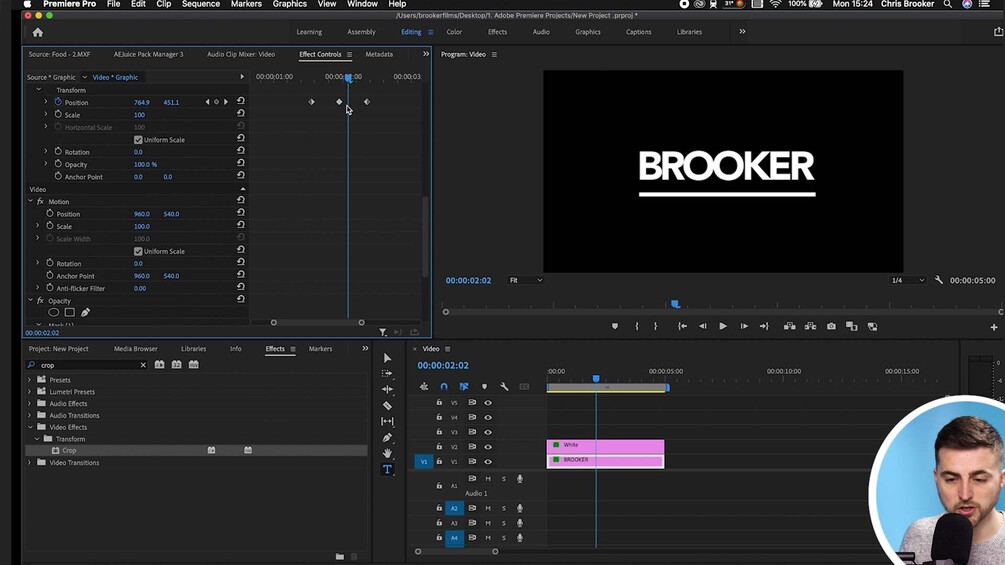This screenshot has width=1005, height=565.
Task: Select the Razor tool
Action: (387, 405)
